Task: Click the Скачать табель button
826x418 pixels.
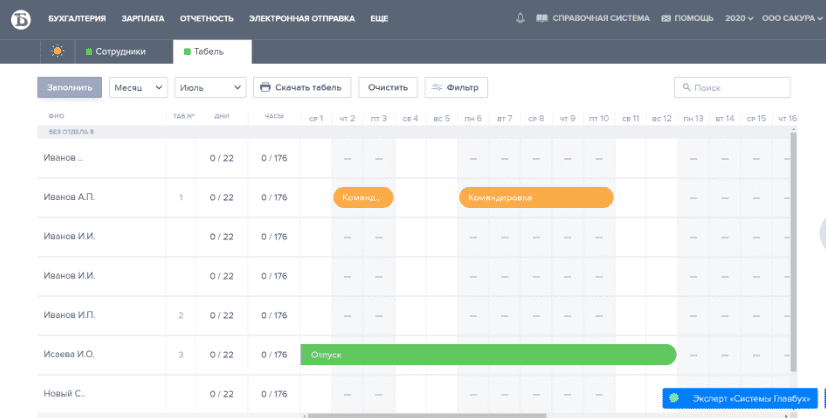Action: coord(302,88)
